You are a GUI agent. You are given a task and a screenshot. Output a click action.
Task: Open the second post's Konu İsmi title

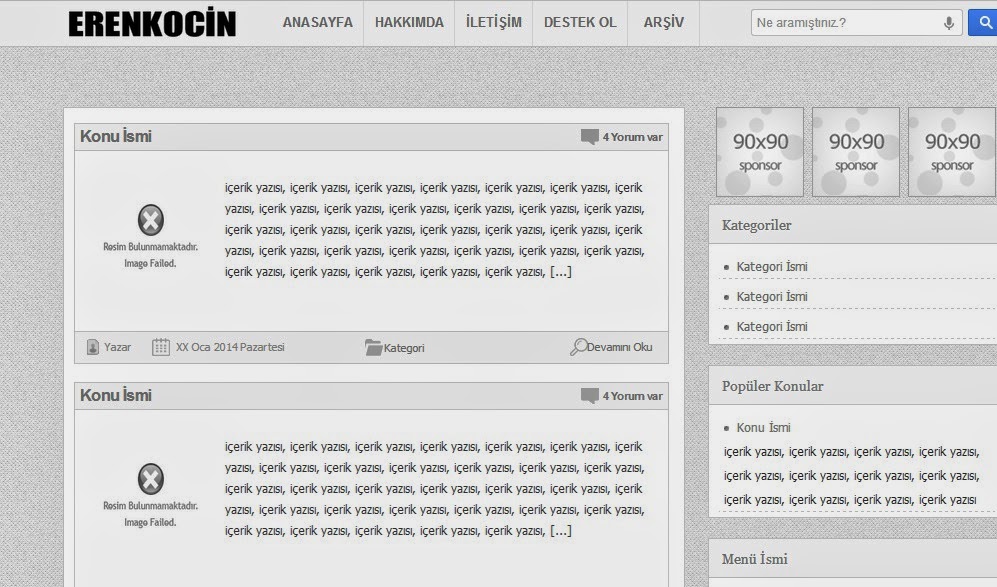[x=116, y=395]
